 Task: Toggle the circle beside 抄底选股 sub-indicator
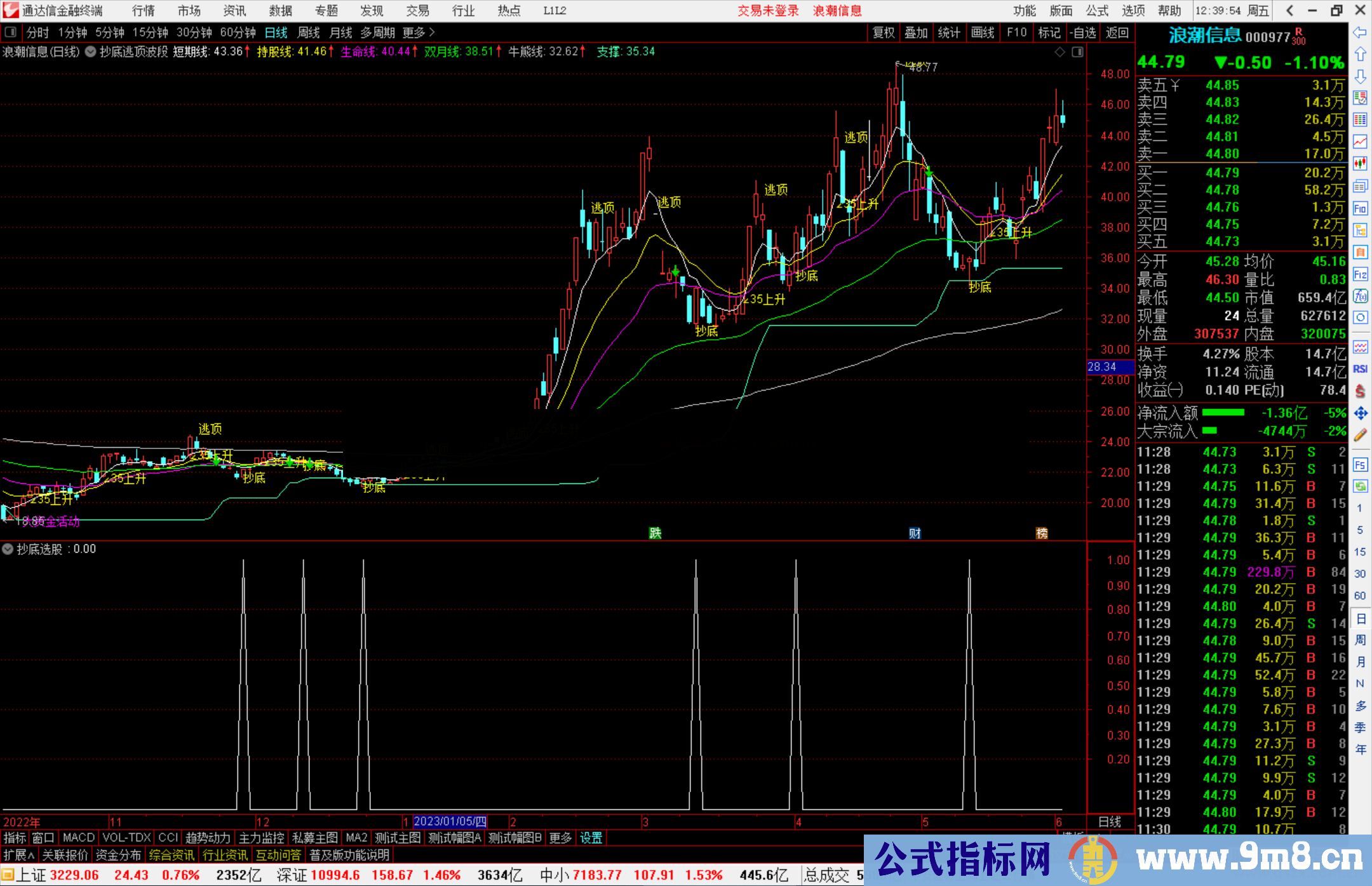[x=8, y=549]
